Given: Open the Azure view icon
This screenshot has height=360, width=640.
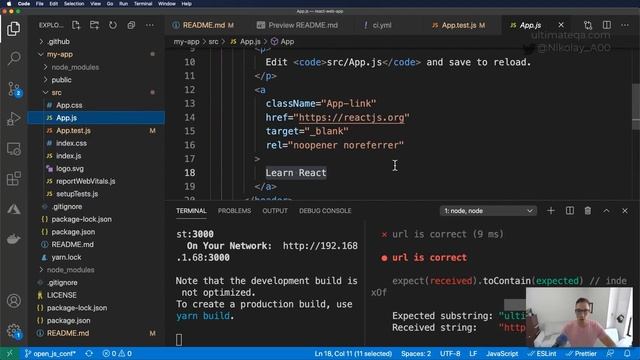Looking at the screenshot, I should coord(13,209).
